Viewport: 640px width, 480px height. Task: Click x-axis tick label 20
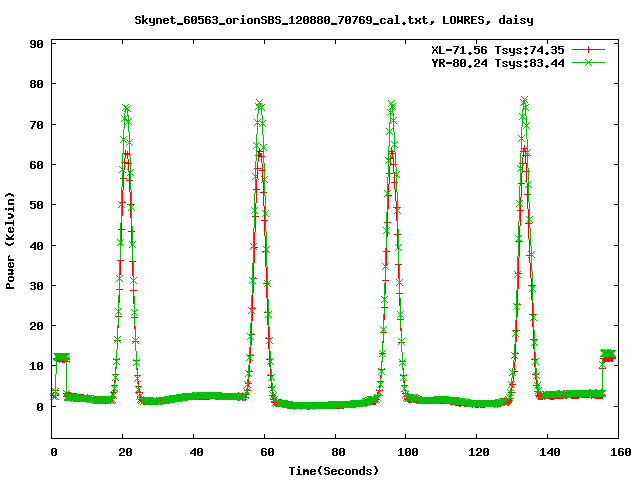[125, 452]
